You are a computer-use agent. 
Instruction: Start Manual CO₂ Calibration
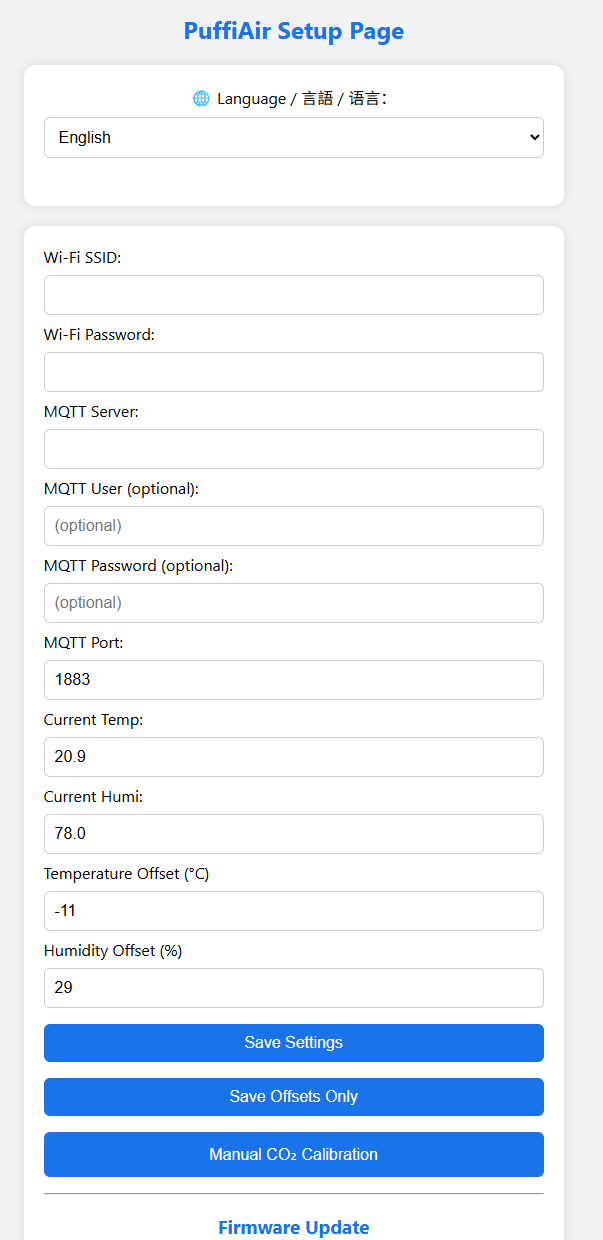click(294, 1155)
